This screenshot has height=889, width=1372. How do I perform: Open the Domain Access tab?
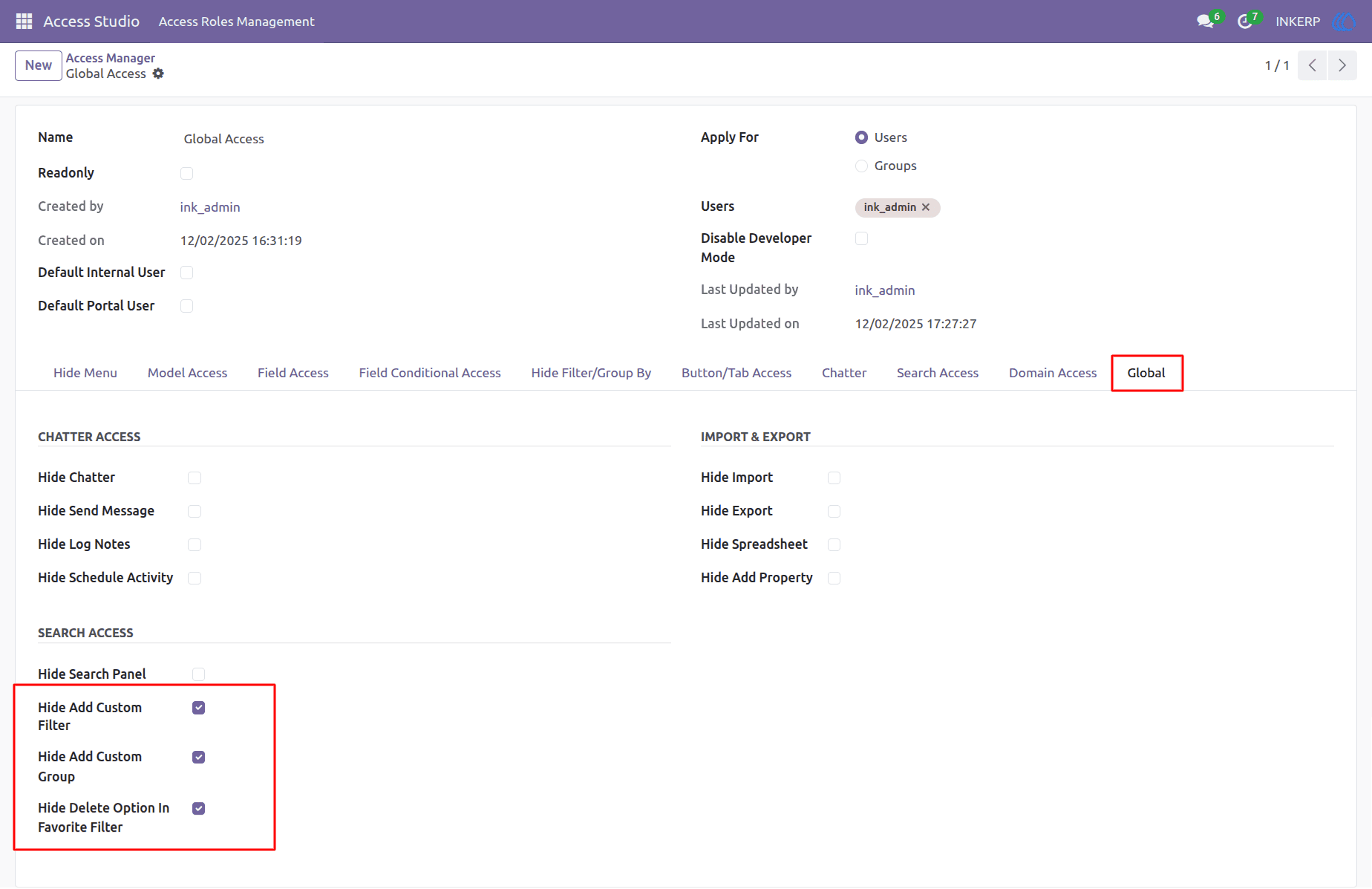[1052, 373]
